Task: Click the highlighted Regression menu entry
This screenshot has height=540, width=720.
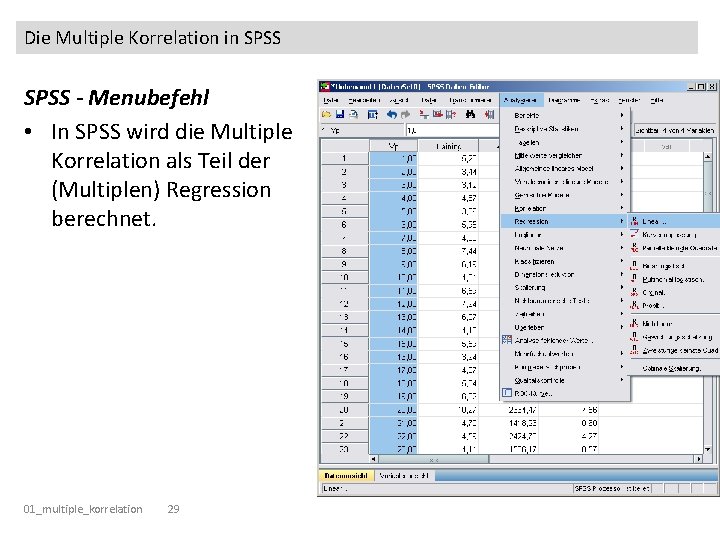Action: (565, 221)
